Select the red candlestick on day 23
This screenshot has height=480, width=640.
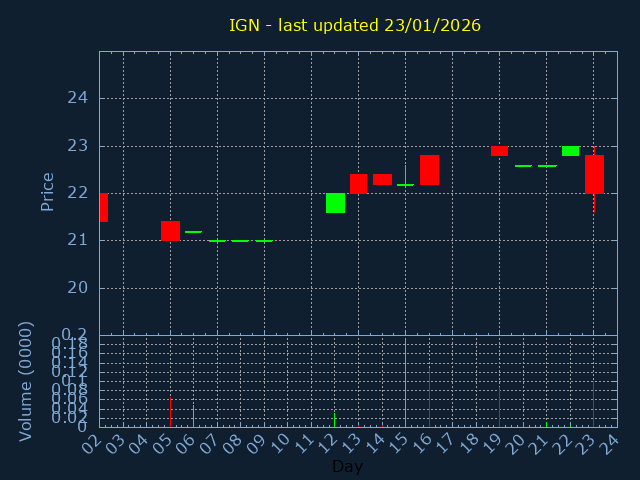pyautogui.click(x=594, y=174)
